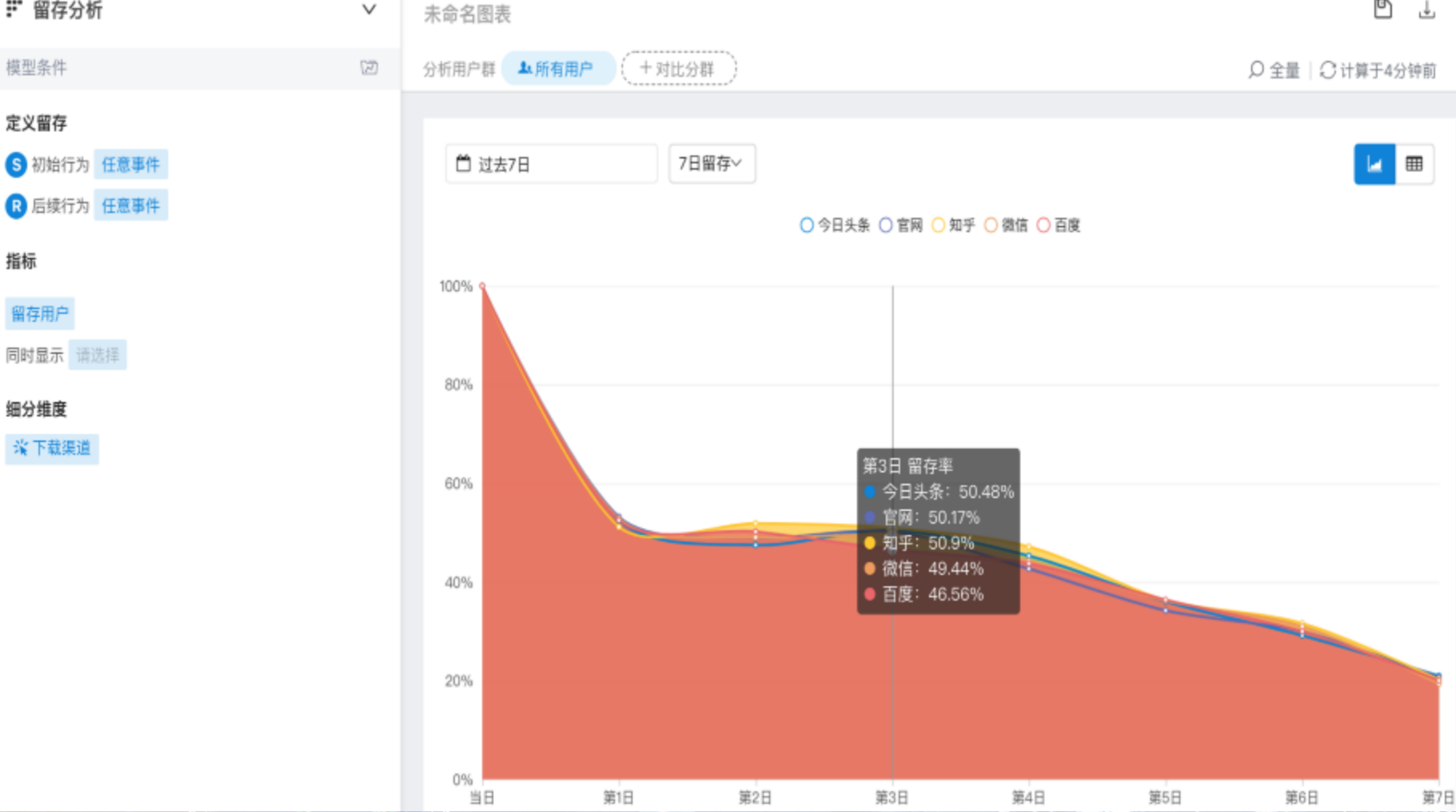Switch to the area chart view icon
Viewport: 1456px width, 812px height.
[1374, 164]
